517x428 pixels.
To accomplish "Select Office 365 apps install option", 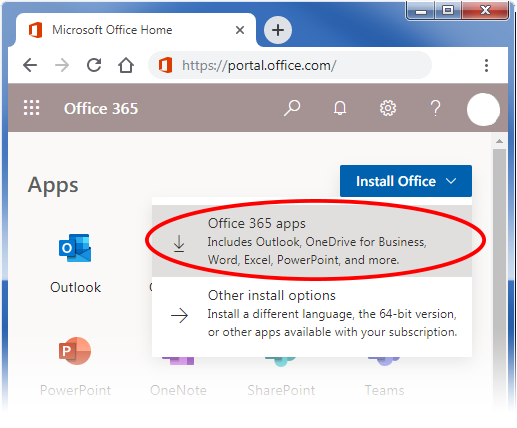I will pos(312,241).
